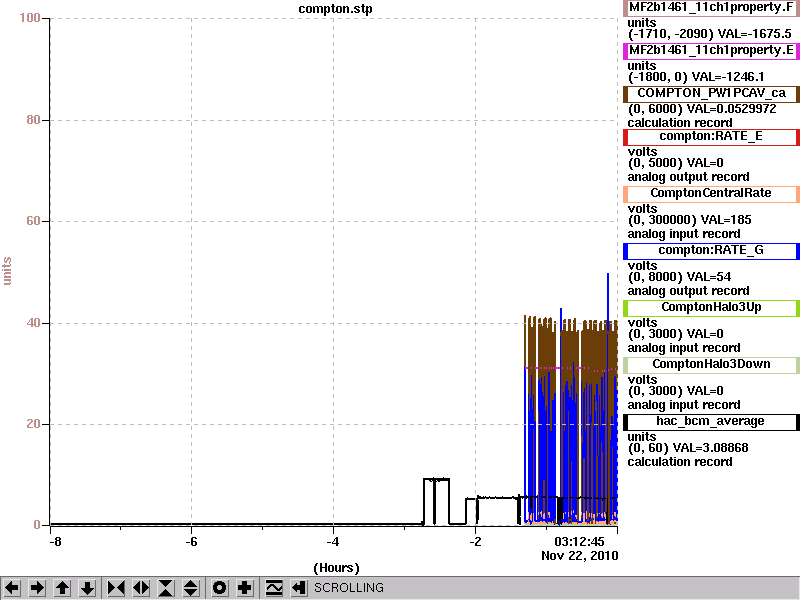Click the -8 tick on x-axis
The height and width of the screenshot is (600, 800).
tap(55, 542)
